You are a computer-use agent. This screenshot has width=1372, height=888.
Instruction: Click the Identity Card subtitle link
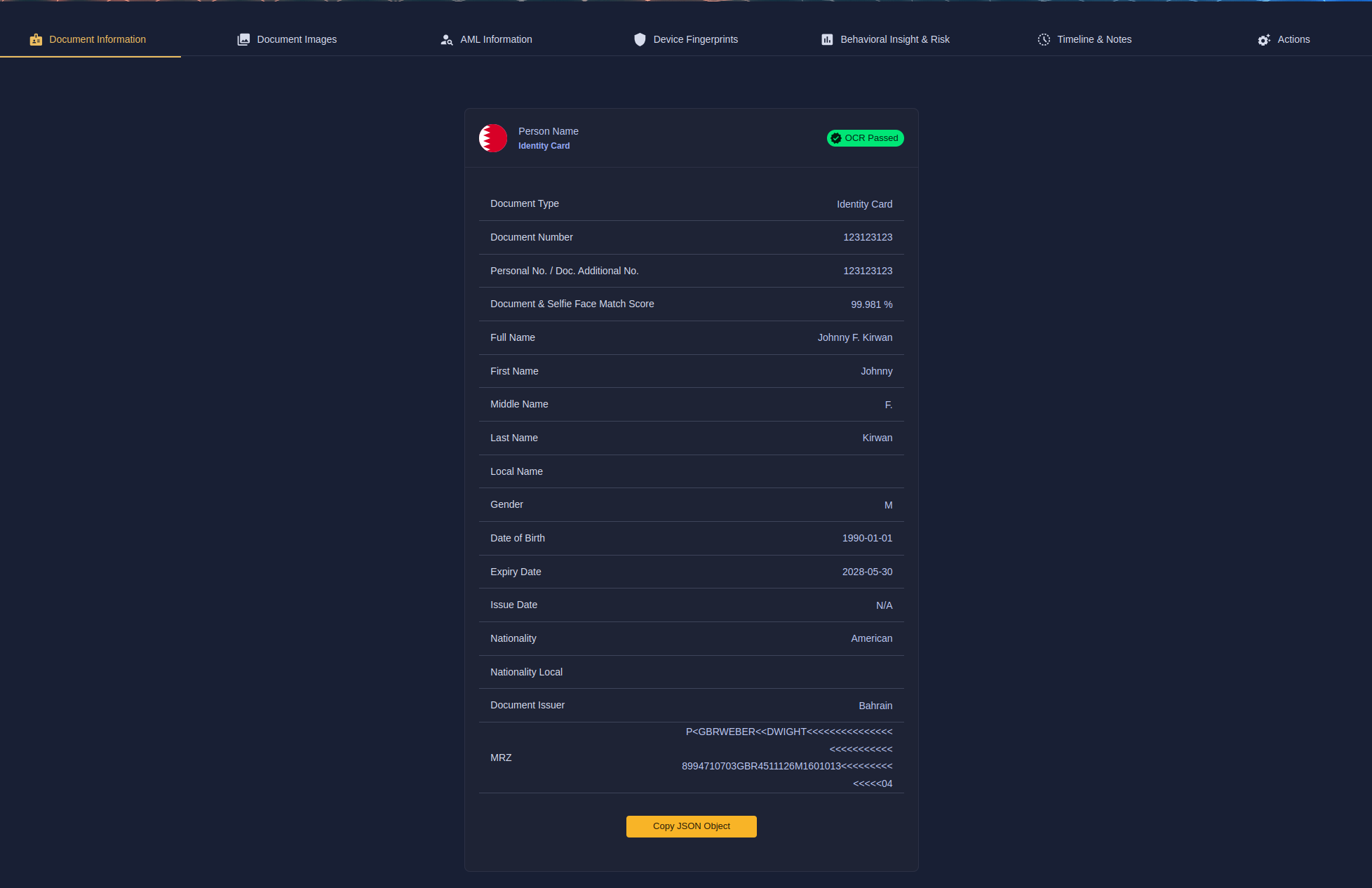544,146
